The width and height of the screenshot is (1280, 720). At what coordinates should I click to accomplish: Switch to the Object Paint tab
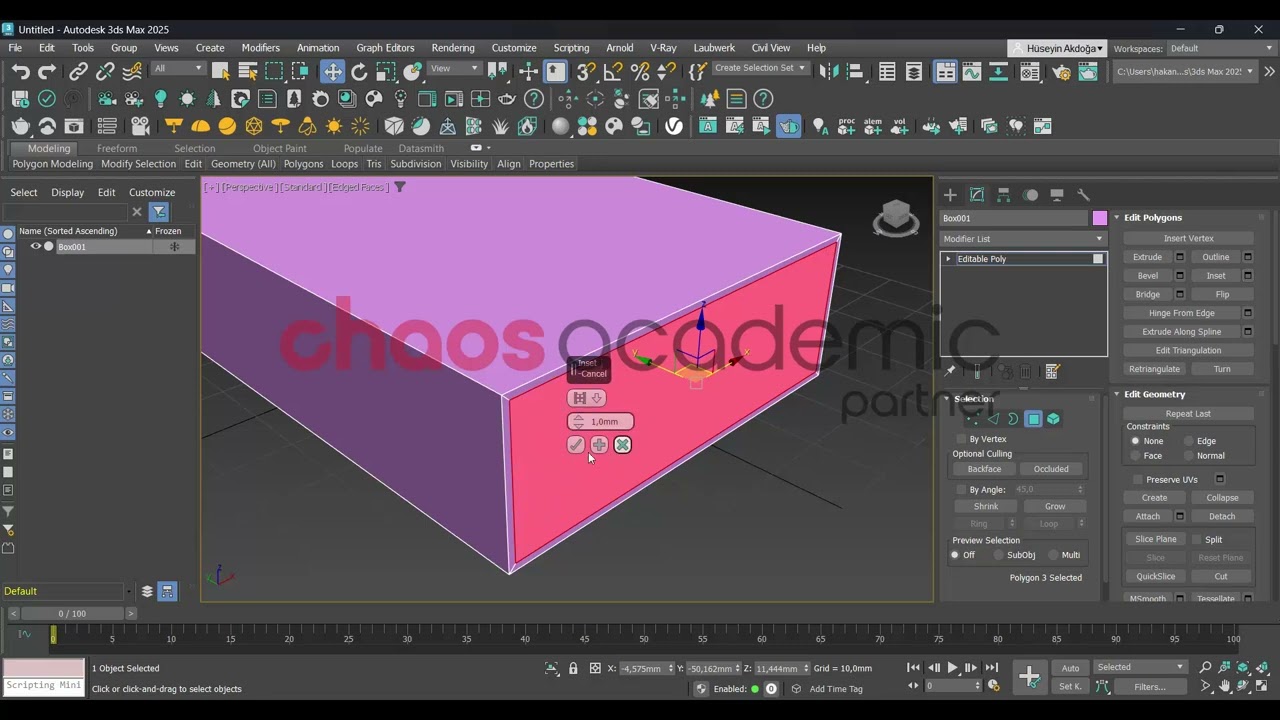280,148
